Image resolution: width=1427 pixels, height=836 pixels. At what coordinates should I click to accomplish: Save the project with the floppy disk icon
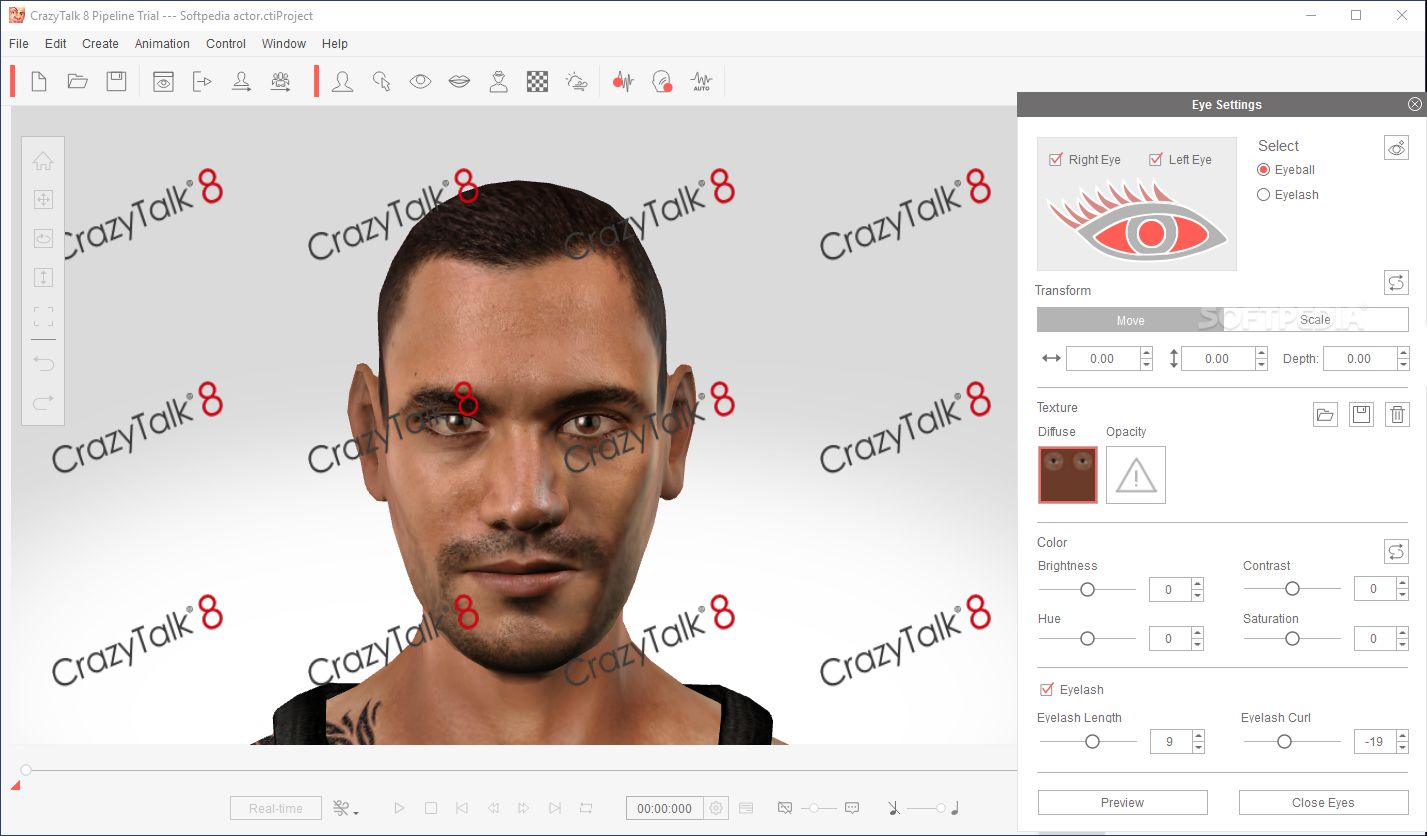(117, 82)
